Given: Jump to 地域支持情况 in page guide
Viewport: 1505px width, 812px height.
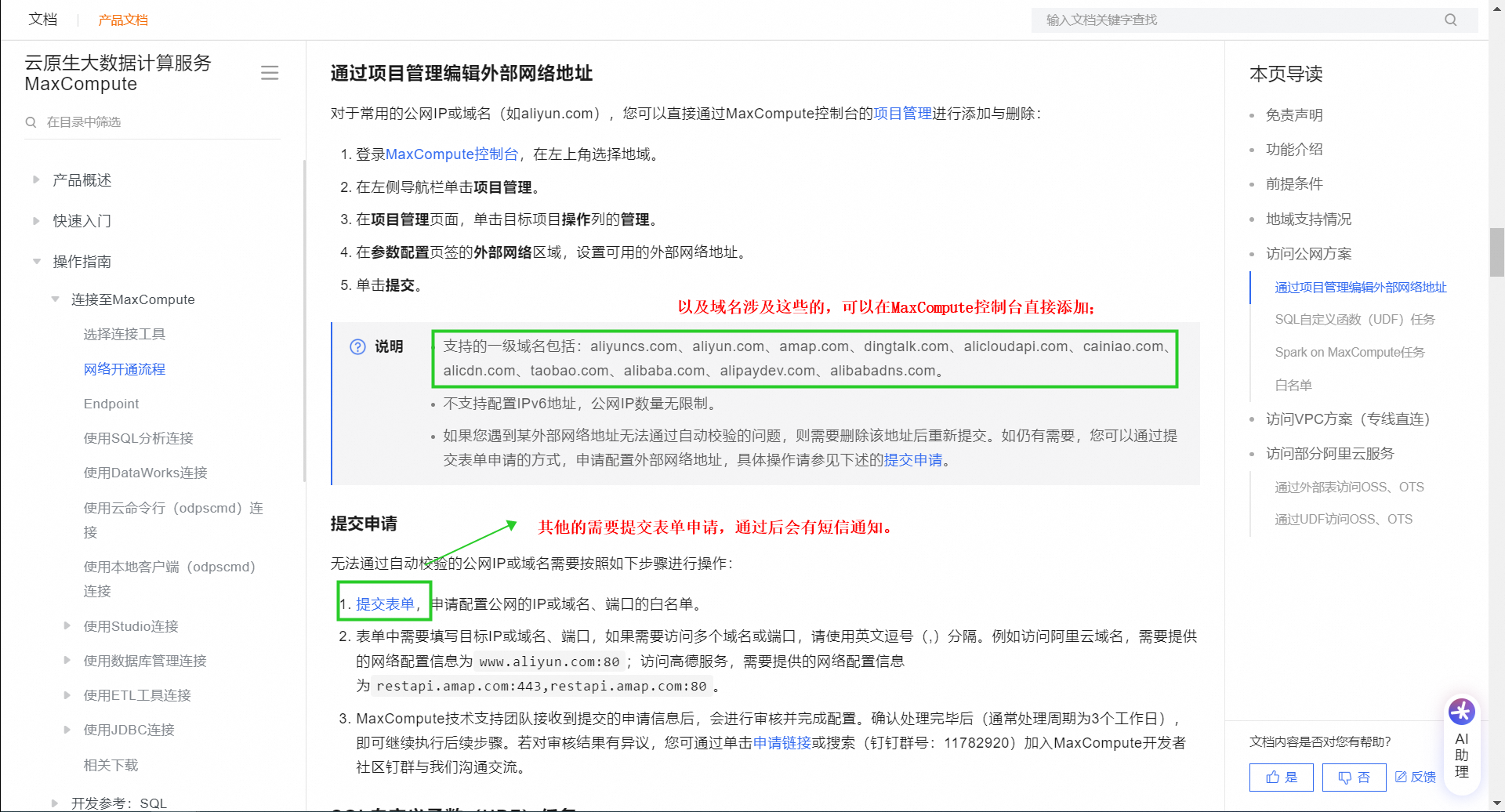Looking at the screenshot, I should click(1308, 219).
